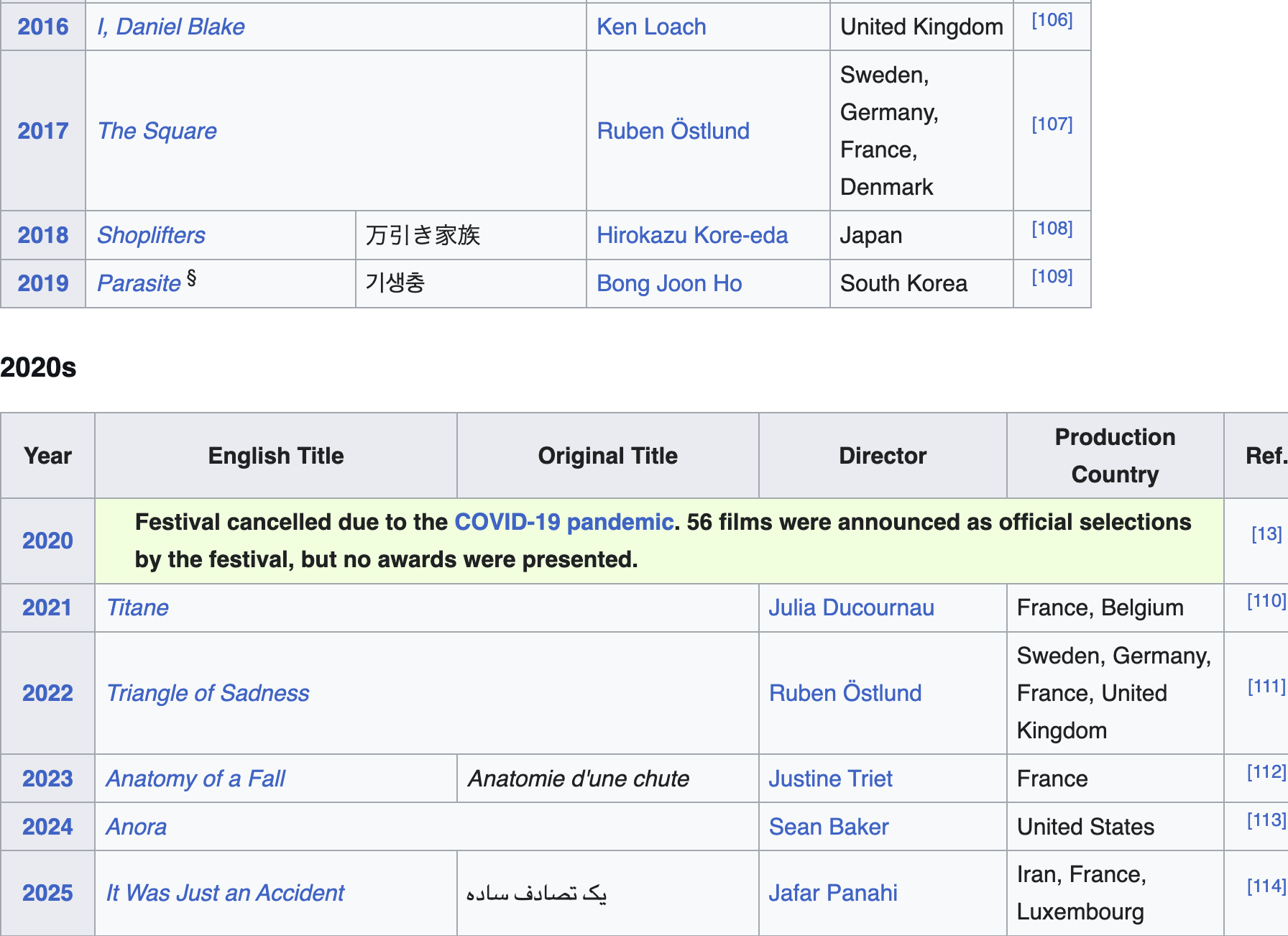This screenshot has height=936, width=1288.
Task: Open the 2016 year link
Action: click(43, 27)
